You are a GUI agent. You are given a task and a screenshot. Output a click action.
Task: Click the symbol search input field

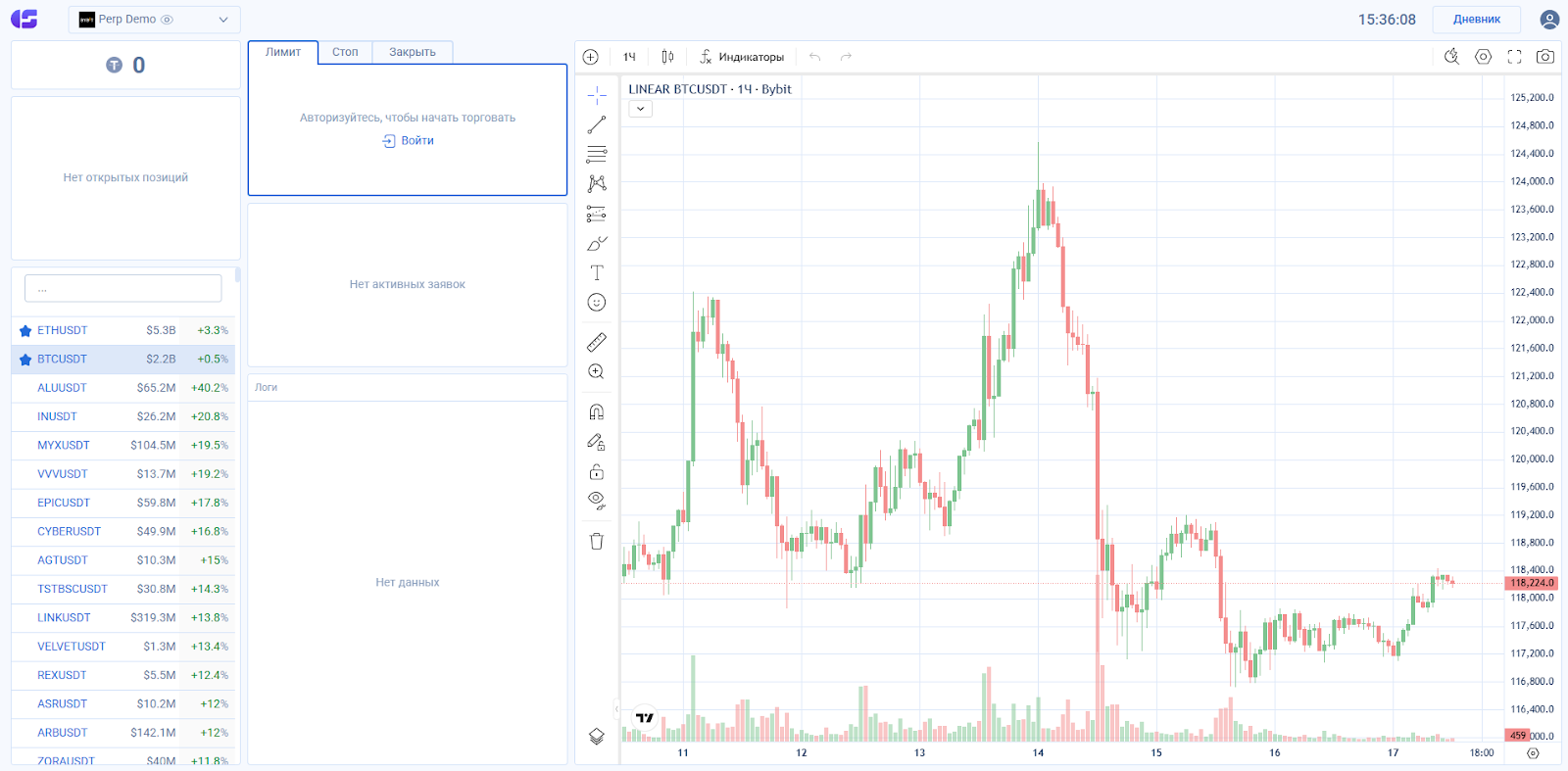pos(123,289)
